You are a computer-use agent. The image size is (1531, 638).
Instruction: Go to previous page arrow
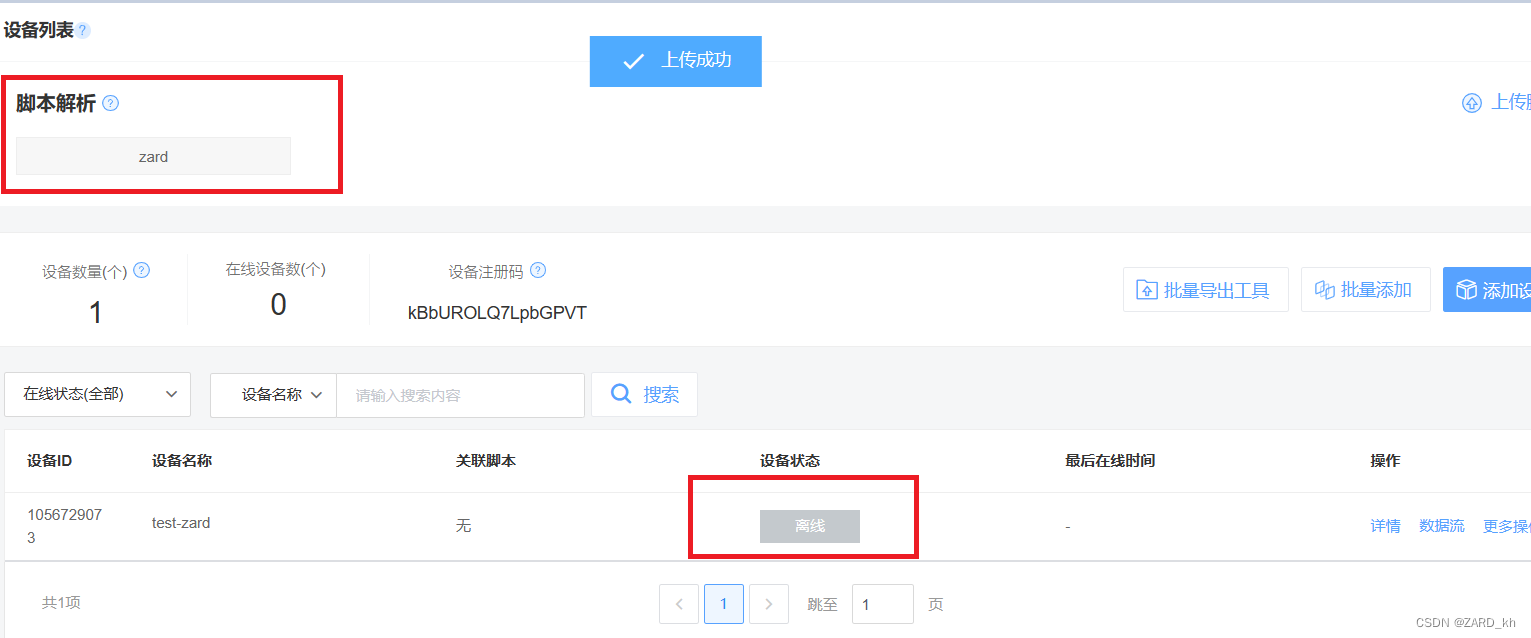pyautogui.click(x=679, y=604)
